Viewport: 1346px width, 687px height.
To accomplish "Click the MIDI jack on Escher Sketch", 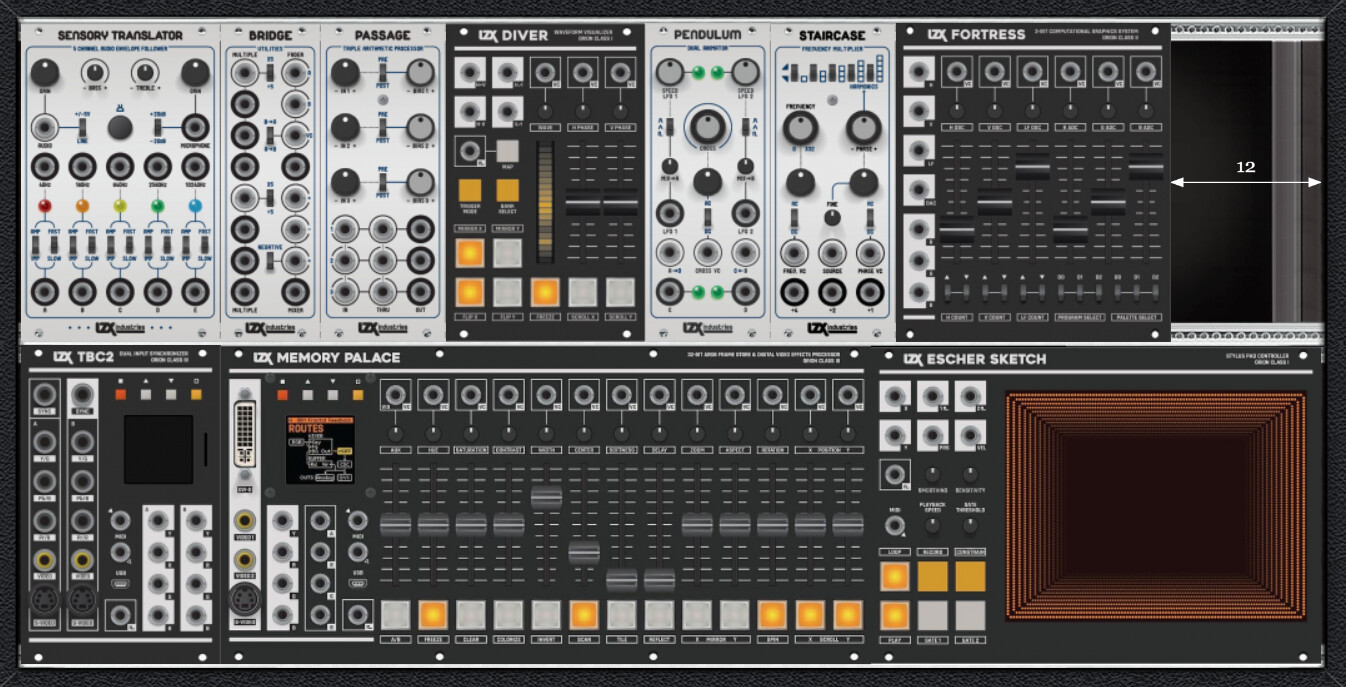I will coord(895,524).
